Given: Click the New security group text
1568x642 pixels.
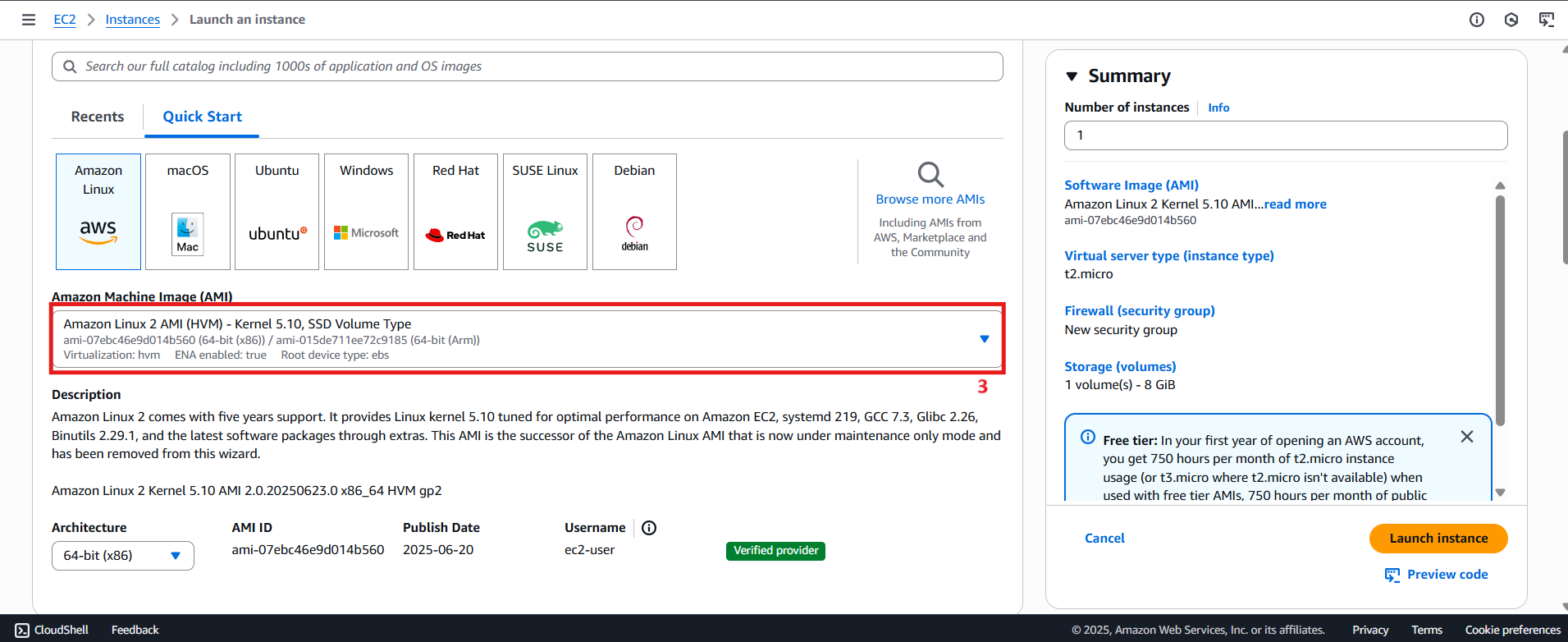Looking at the screenshot, I should tap(1121, 330).
